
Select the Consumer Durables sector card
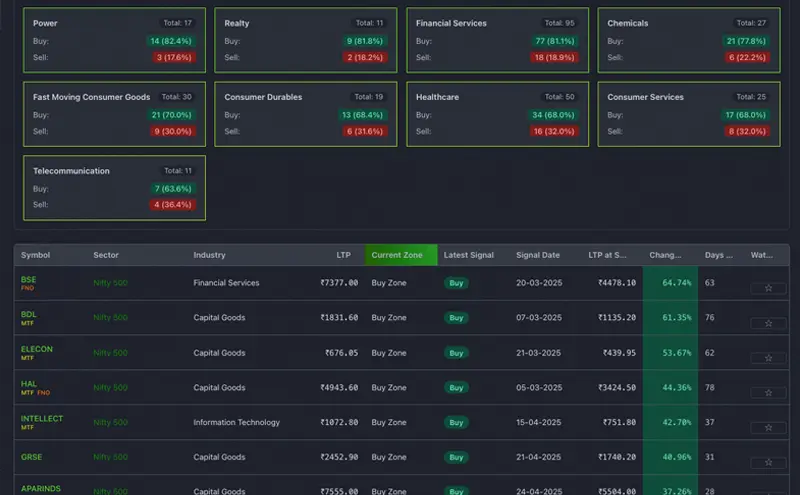[306, 114]
